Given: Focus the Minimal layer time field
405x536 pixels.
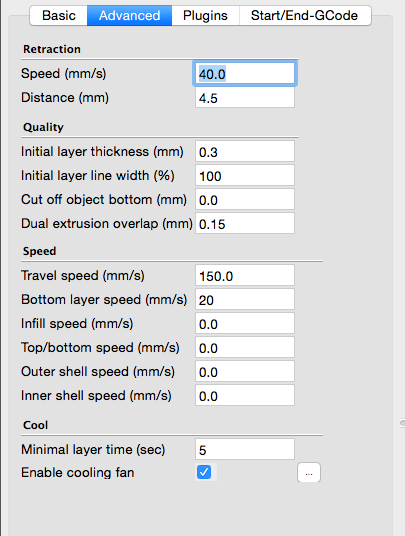Looking at the screenshot, I should [x=245, y=450].
